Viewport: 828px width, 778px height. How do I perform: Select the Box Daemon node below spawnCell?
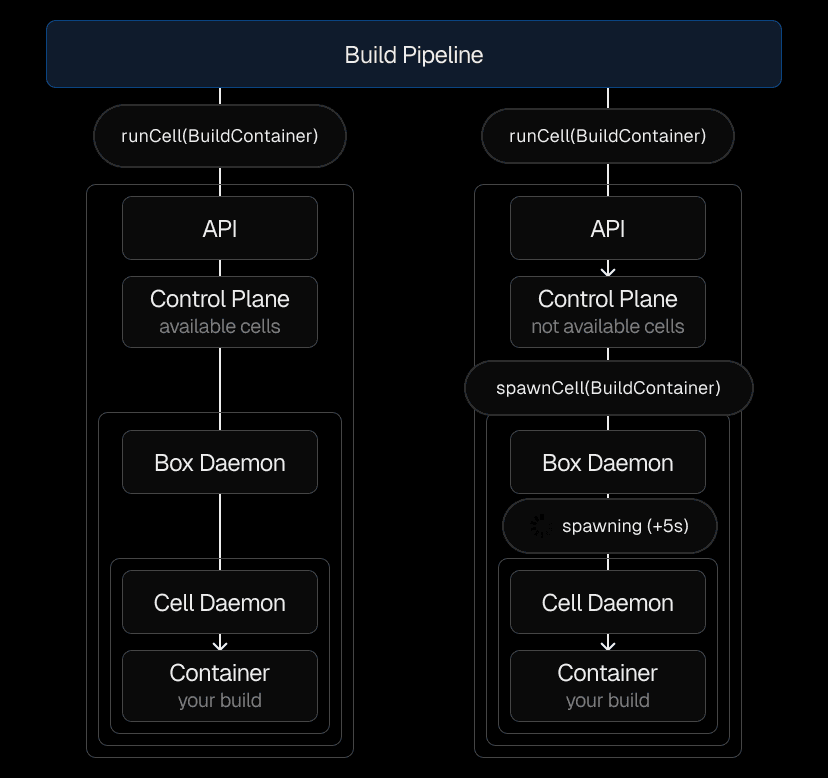608,463
